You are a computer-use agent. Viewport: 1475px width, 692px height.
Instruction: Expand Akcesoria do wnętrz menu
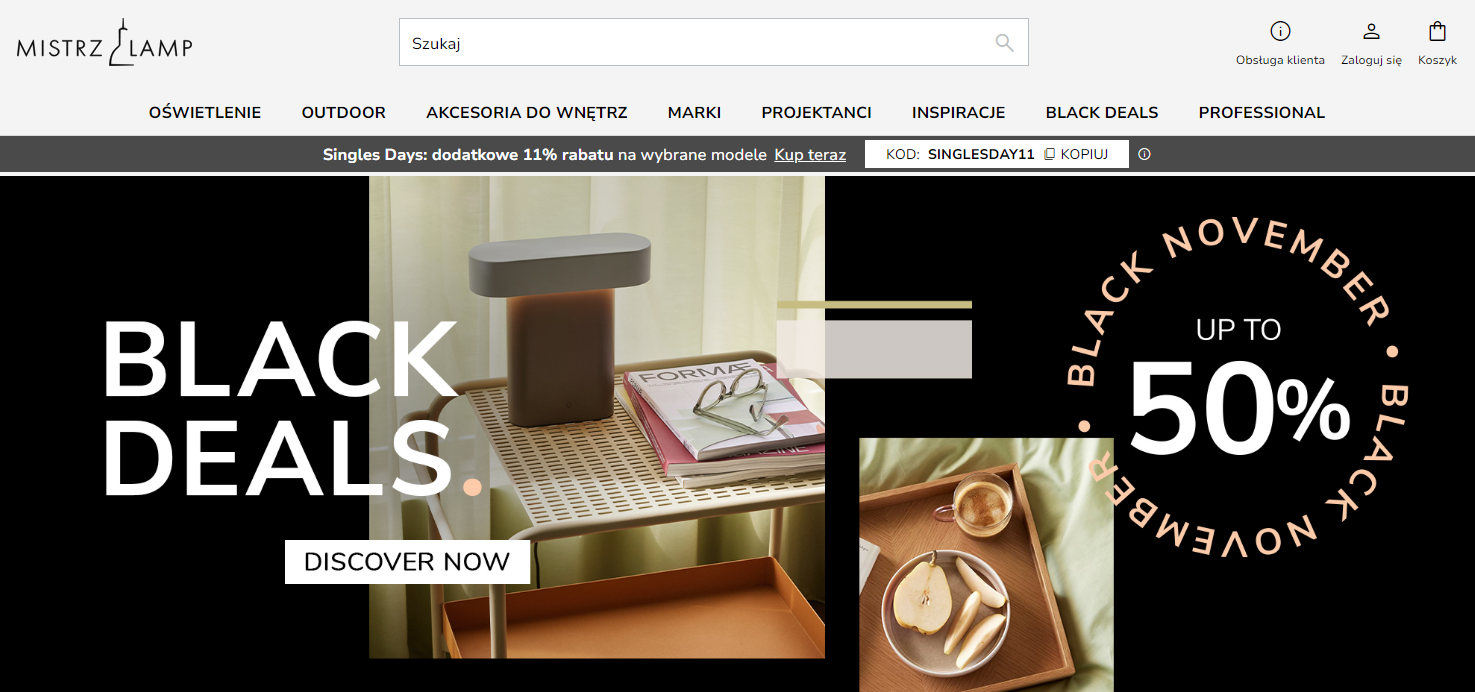(527, 113)
